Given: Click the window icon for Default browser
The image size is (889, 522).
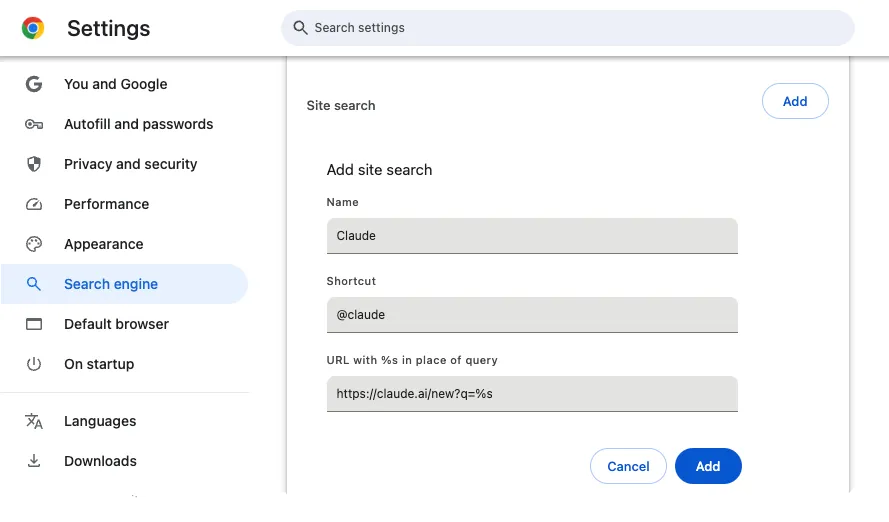Looking at the screenshot, I should [34, 324].
